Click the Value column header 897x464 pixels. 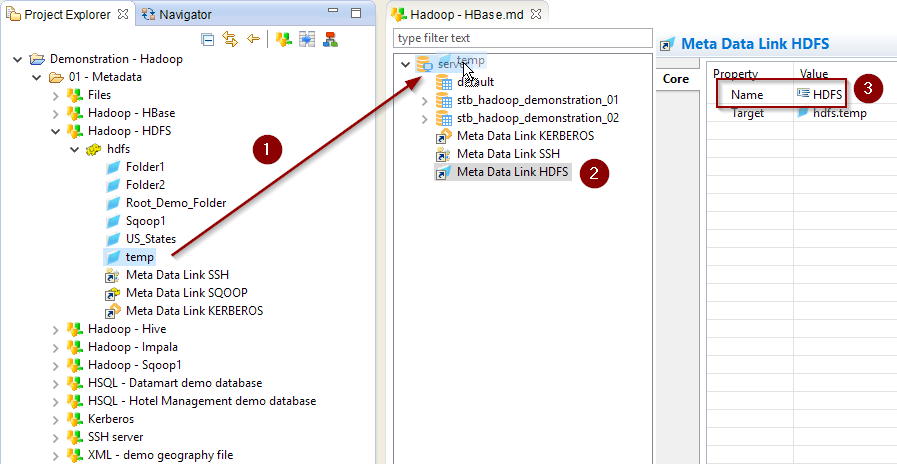click(x=814, y=74)
